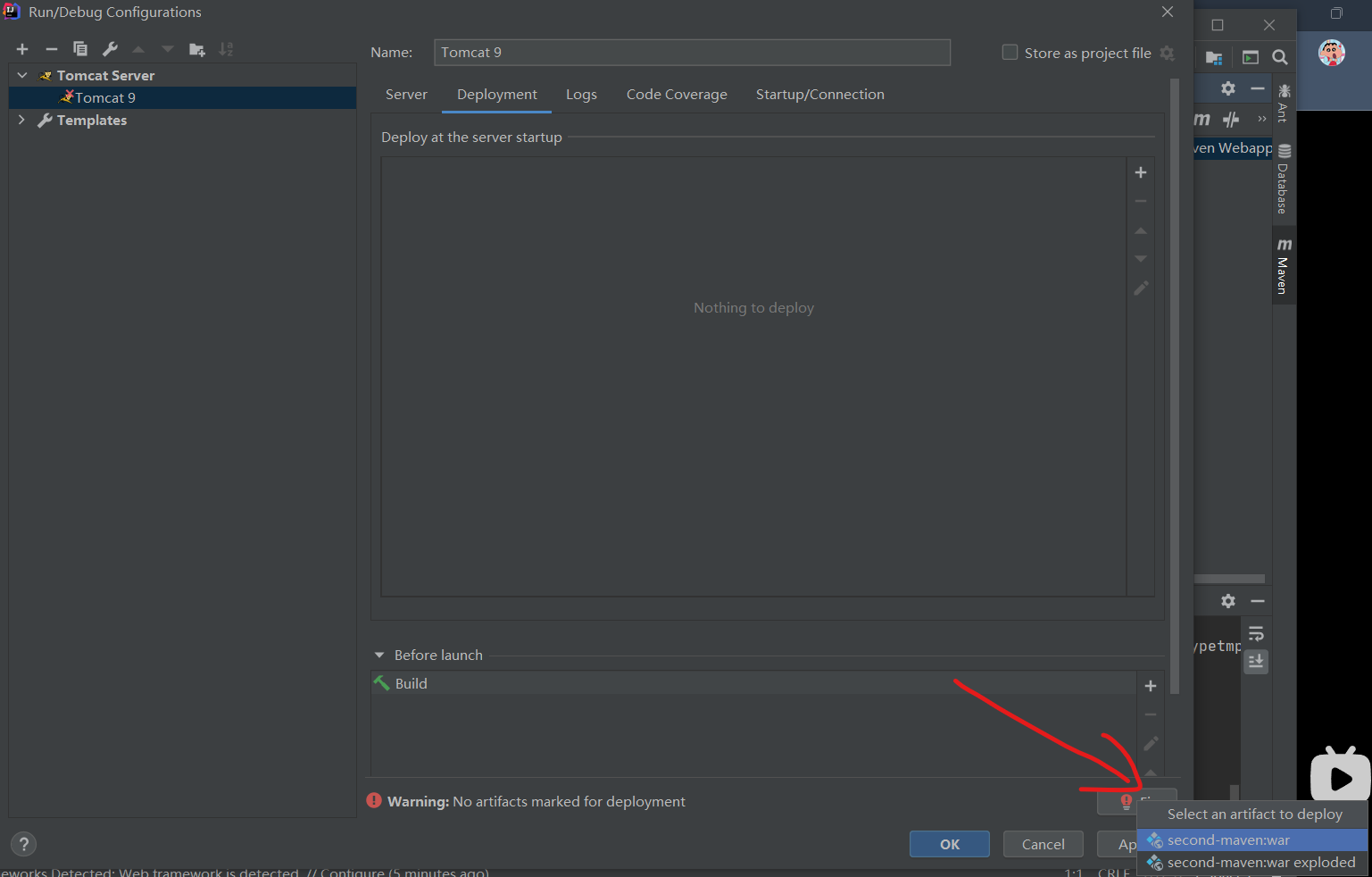Choose second-maven:war exploded artifact
The height and width of the screenshot is (877, 1372).
pyautogui.click(x=1252, y=863)
